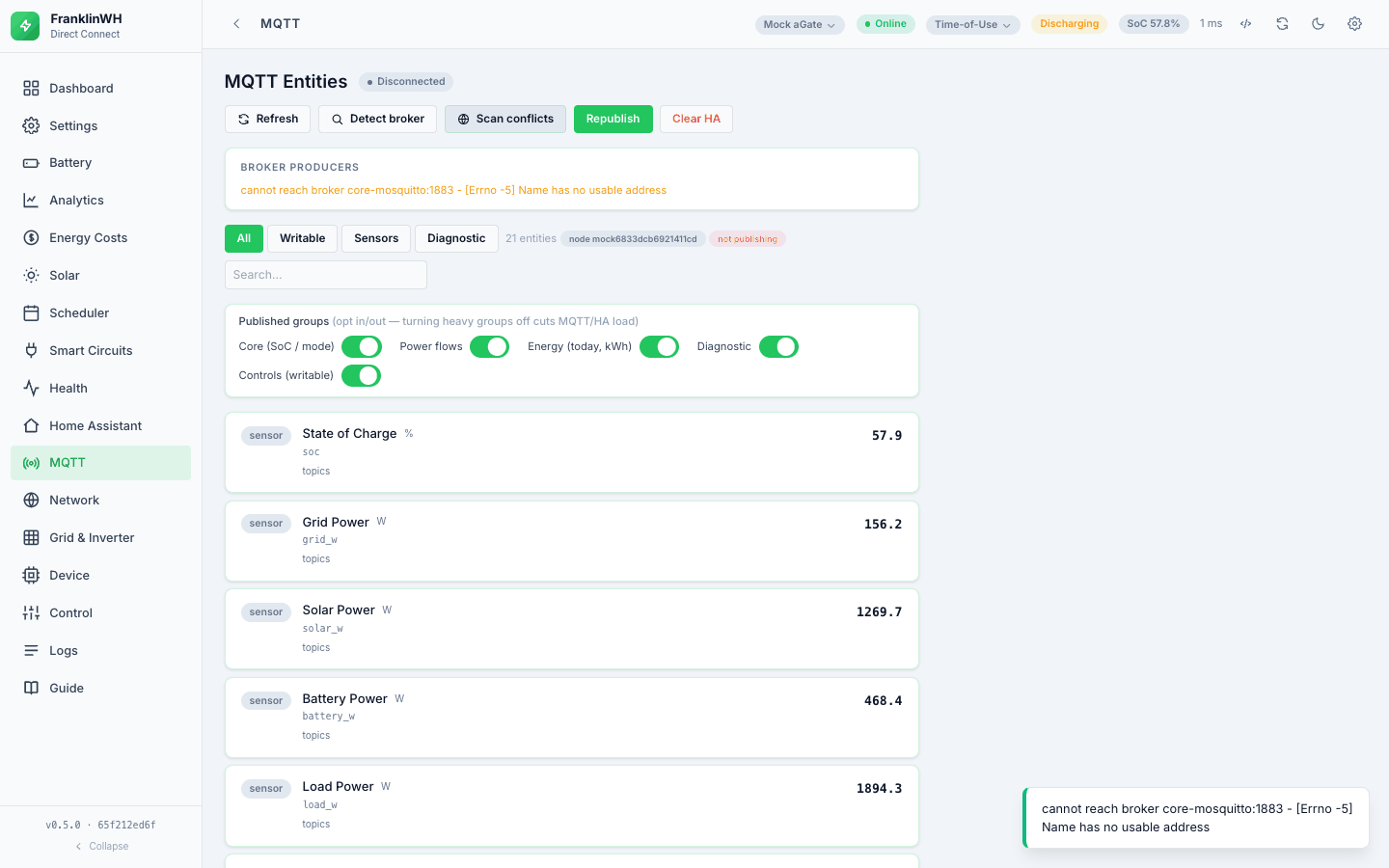
Task: Open the top-right settings gear
Action: [x=1354, y=24]
